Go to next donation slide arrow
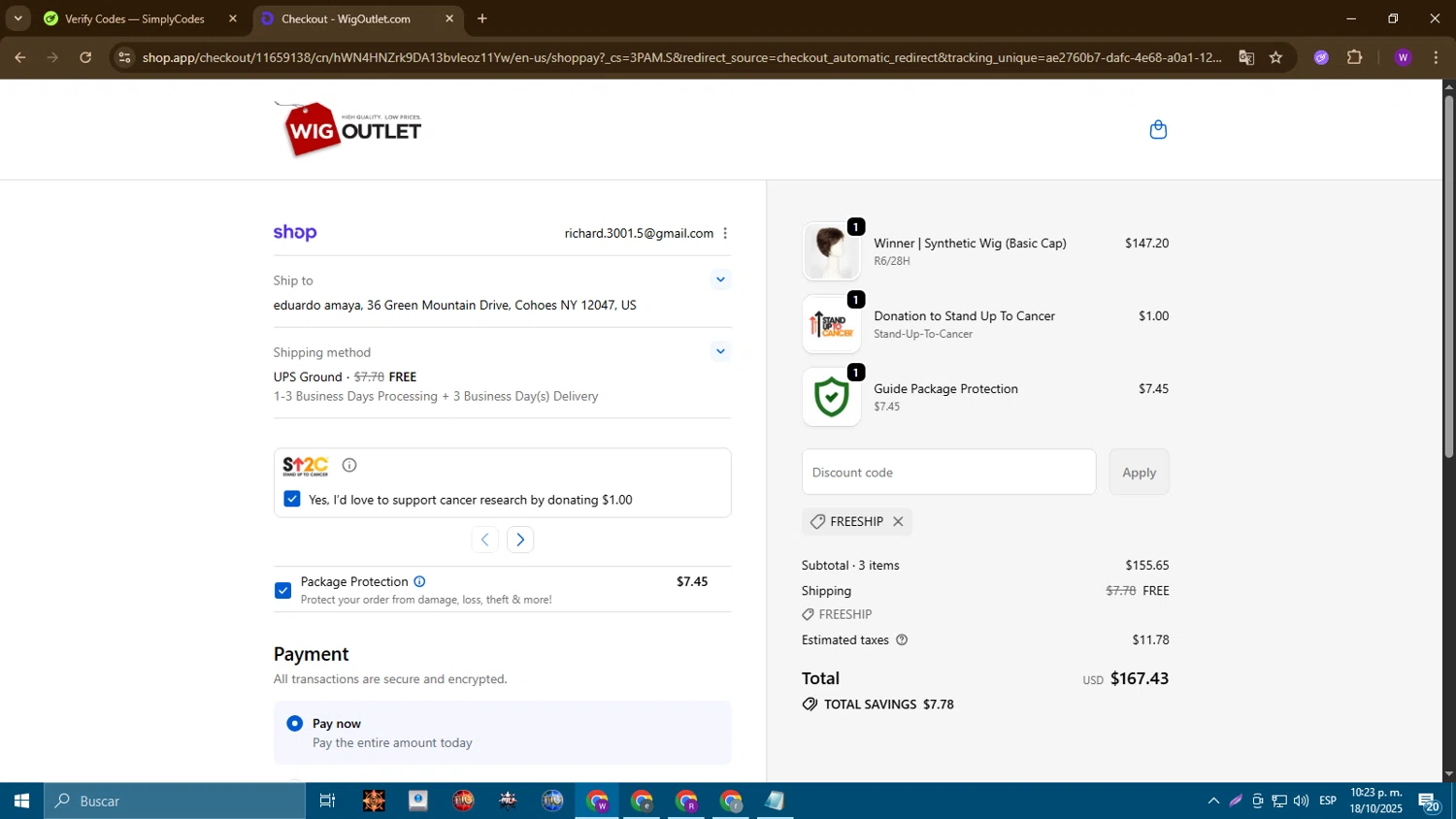Screen dimensions: 1456x819 point(520,540)
